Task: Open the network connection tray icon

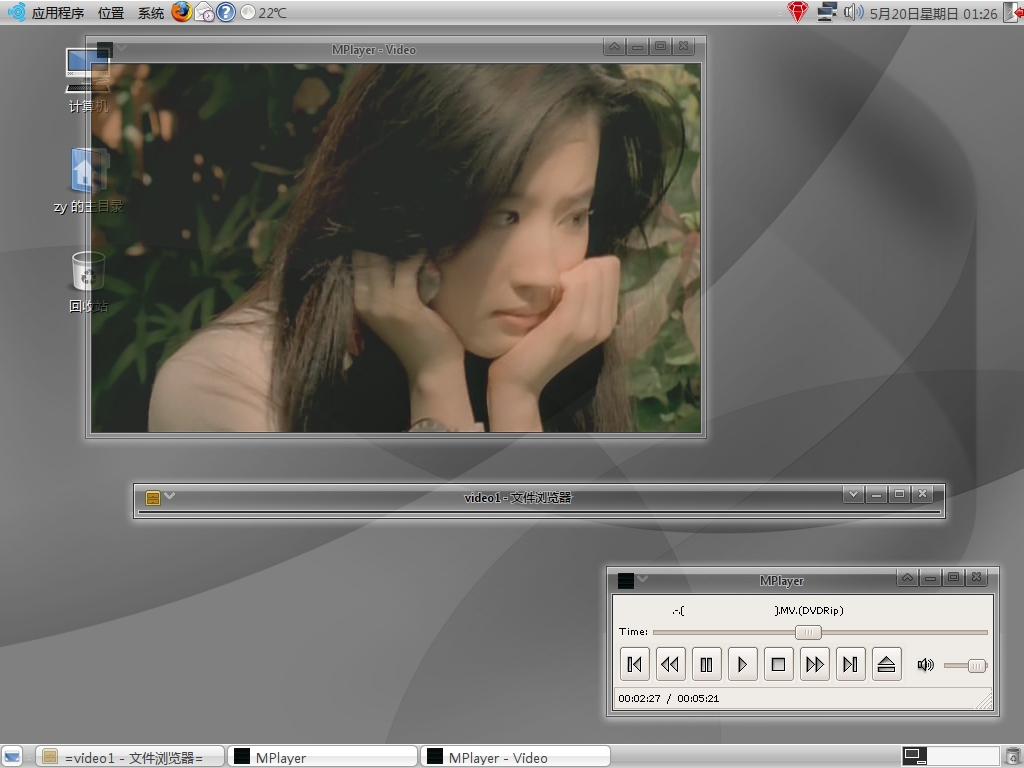Action: [827, 12]
